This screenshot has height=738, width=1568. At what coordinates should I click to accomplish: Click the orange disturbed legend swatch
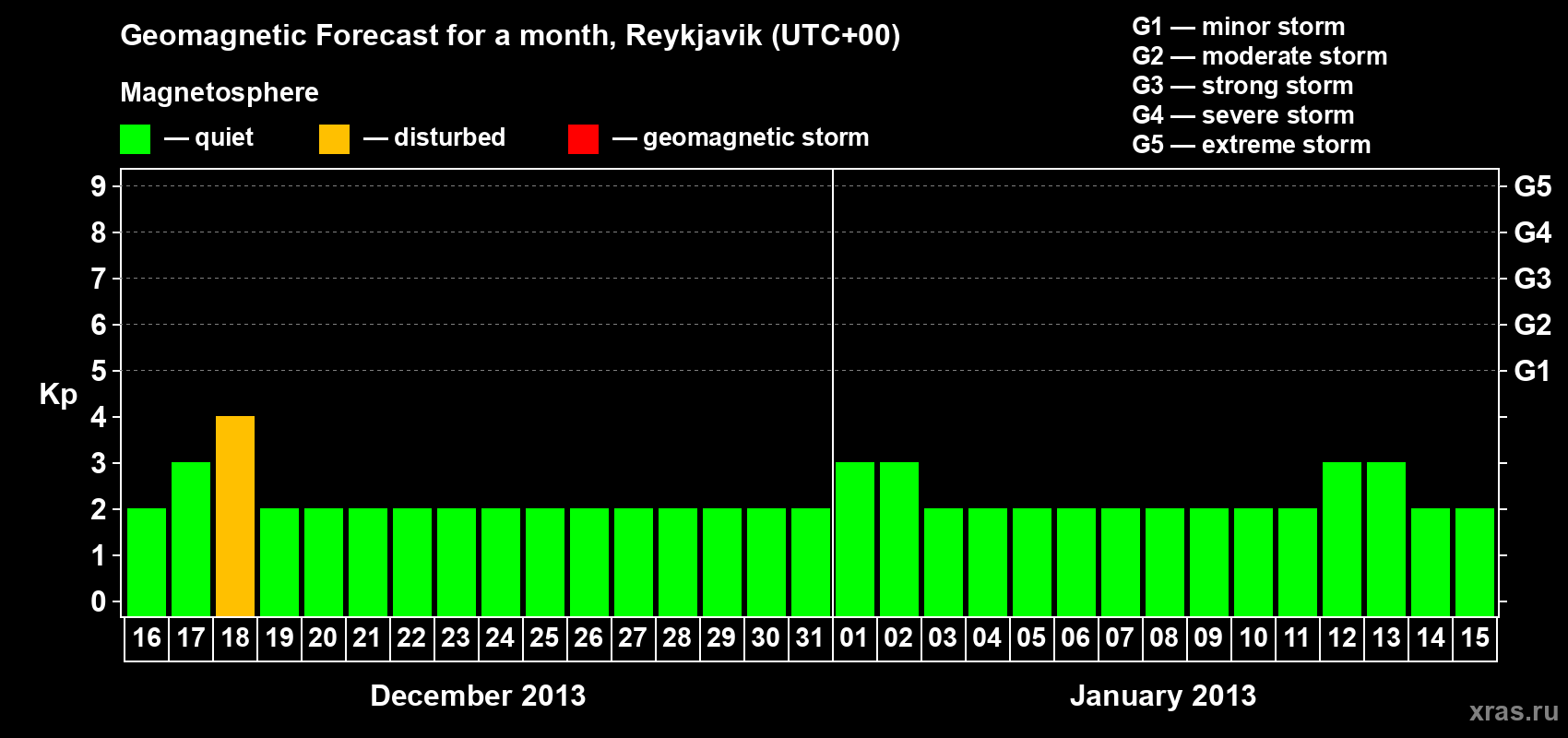point(334,139)
